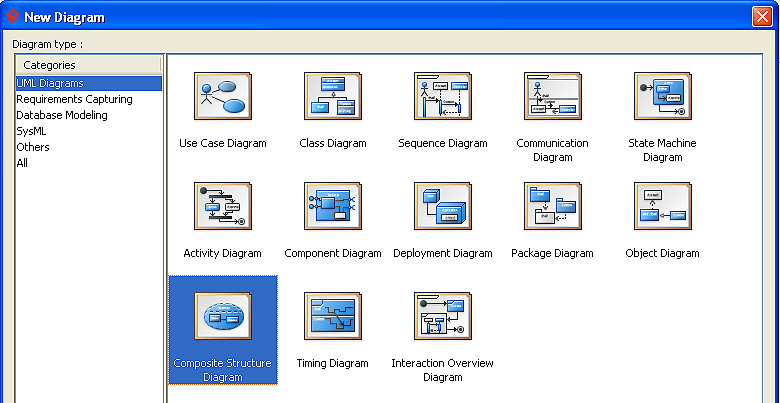Switch to the Database Modeling category
Viewport: 780px width, 403px height.
point(62,115)
